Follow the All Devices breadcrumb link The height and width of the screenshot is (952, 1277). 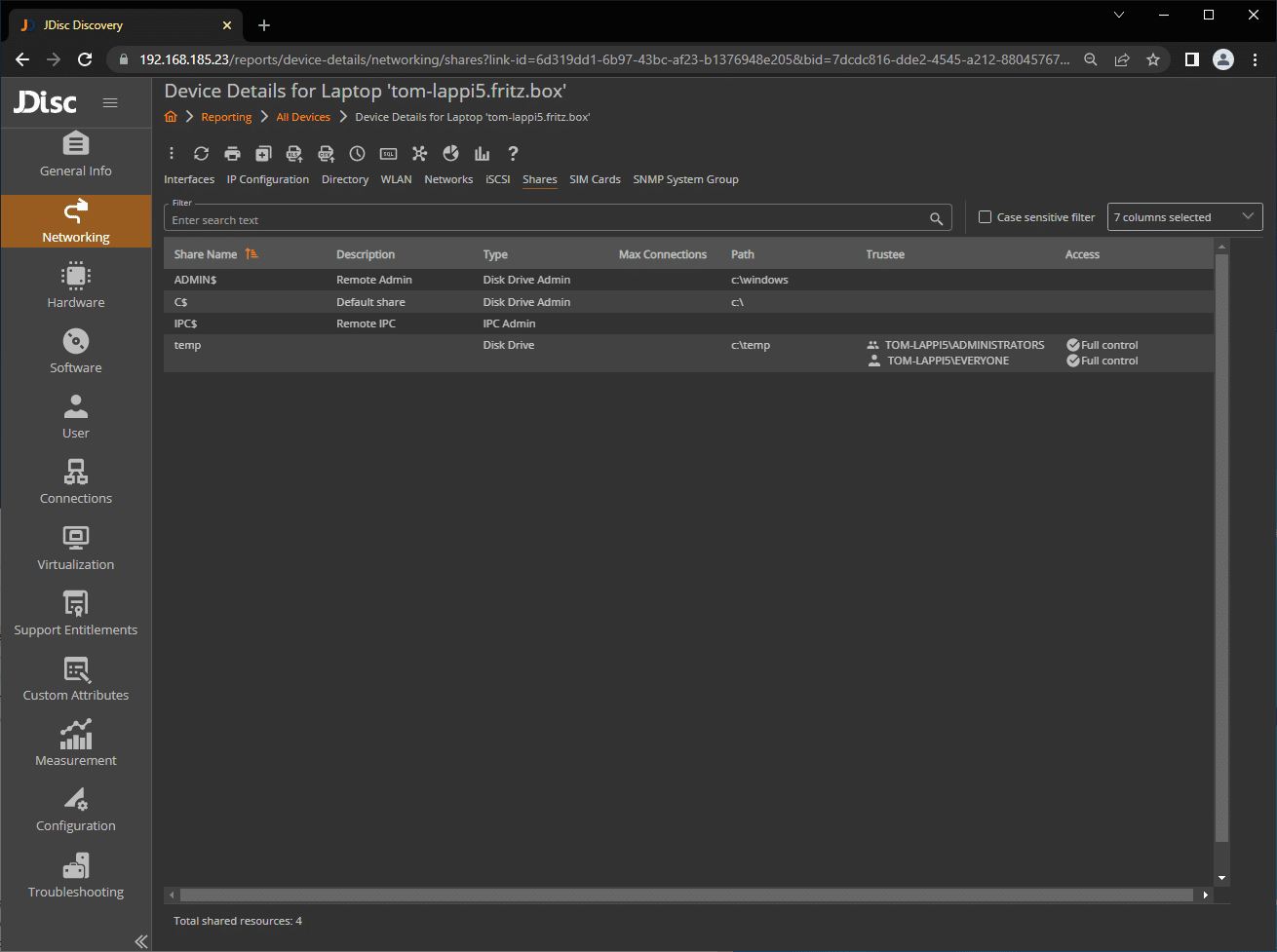(x=303, y=117)
